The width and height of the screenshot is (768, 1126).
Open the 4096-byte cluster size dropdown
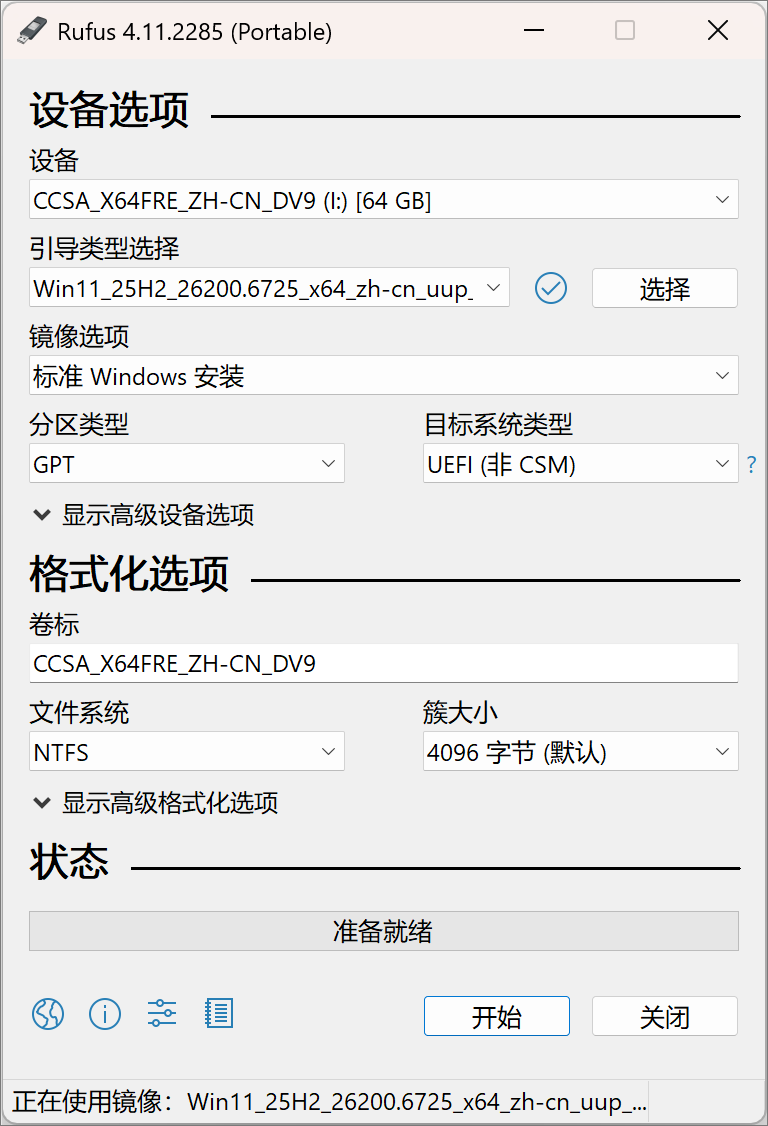pos(580,752)
